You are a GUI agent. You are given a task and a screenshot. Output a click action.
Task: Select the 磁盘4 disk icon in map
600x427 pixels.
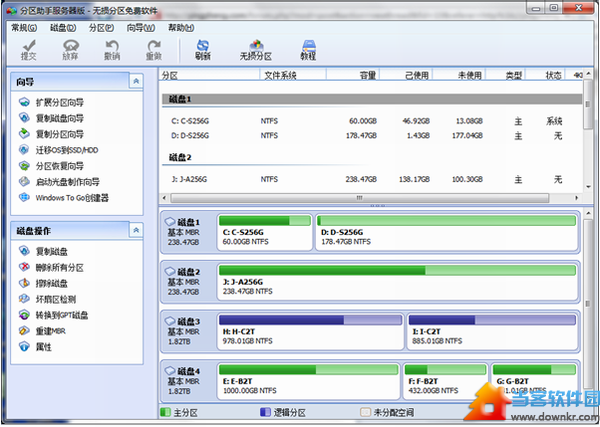(170, 371)
